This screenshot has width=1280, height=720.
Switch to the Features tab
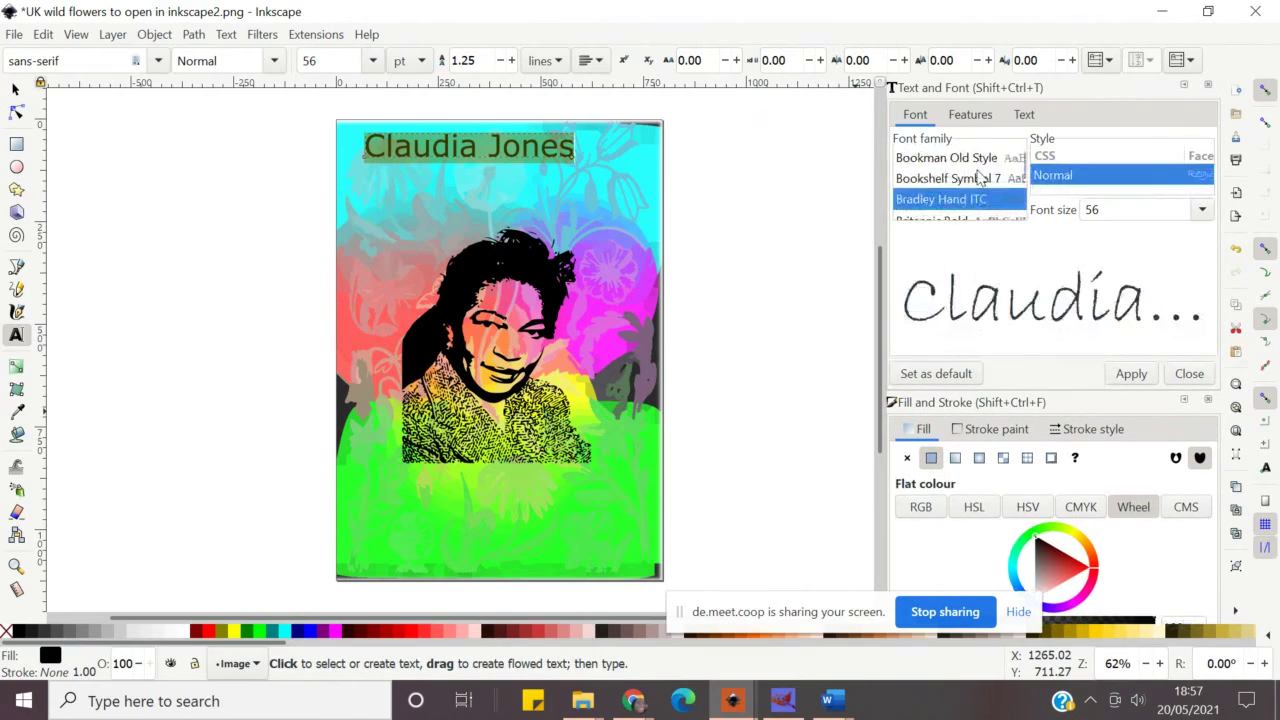pyautogui.click(x=970, y=115)
